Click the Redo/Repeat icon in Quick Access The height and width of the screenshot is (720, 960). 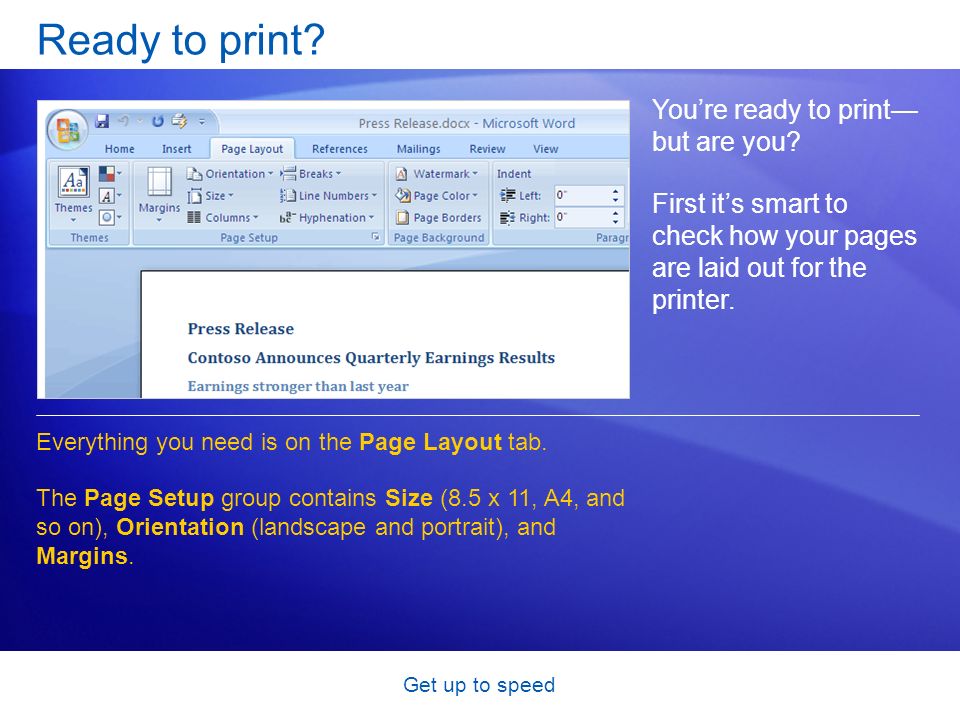[x=157, y=121]
